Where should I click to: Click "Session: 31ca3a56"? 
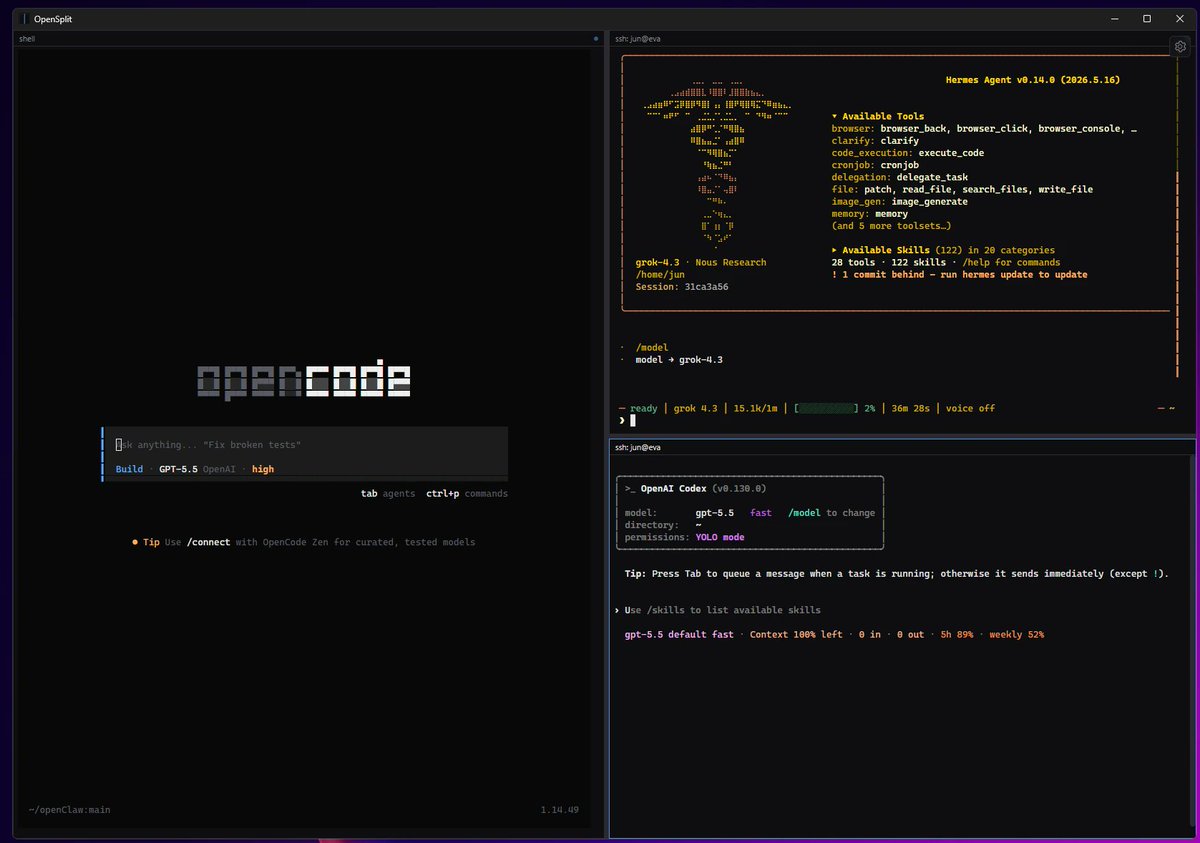click(x=681, y=287)
